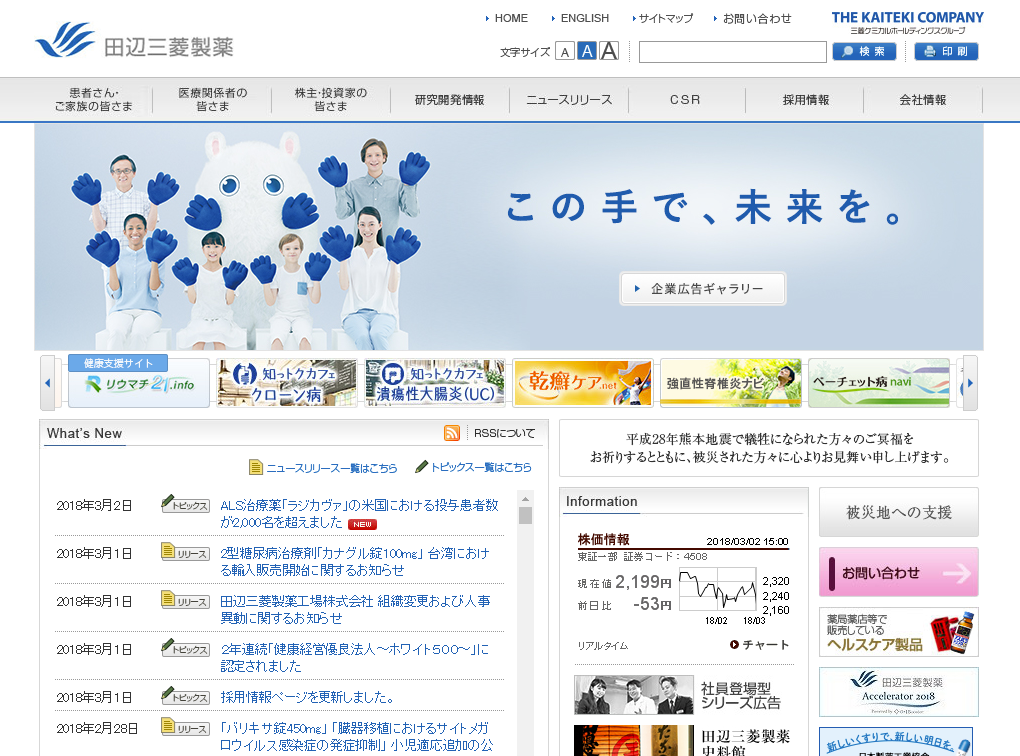Viewport: 1020px width, 756px height.
Task: Click the news list scrollbar thumb
Action: coord(526,515)
